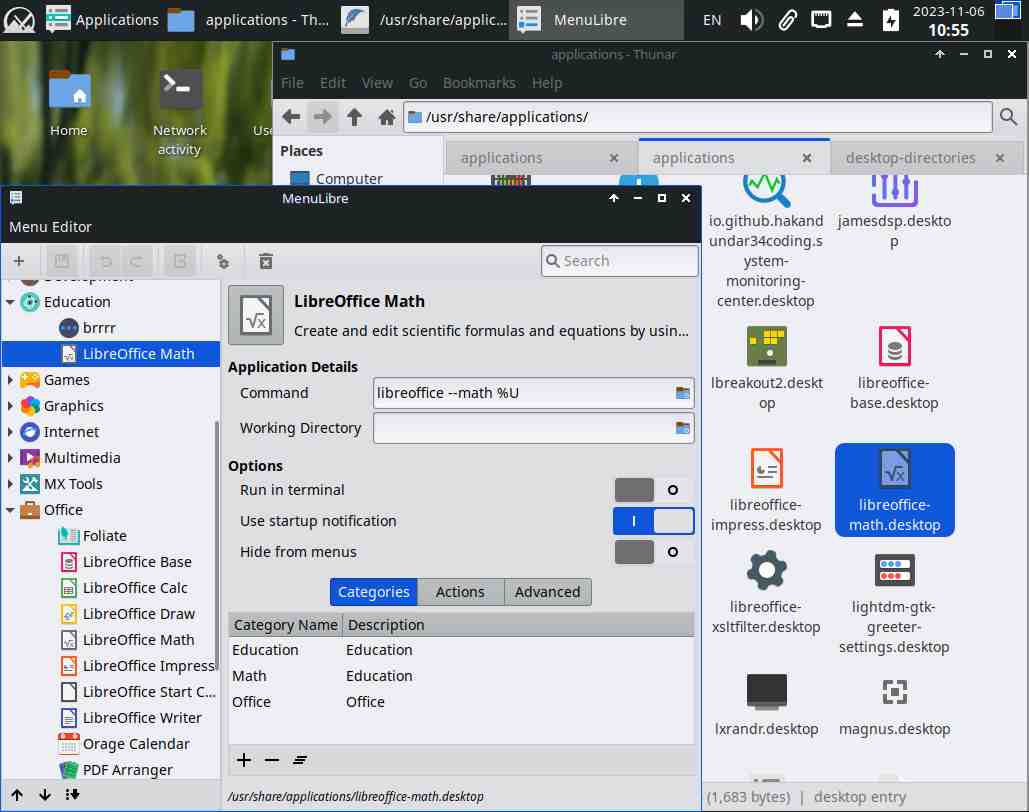This screenshot has width=1029, height=812.
Task: Click the LibreOffice Math application icon button
Action: click(x=256, y=315)
